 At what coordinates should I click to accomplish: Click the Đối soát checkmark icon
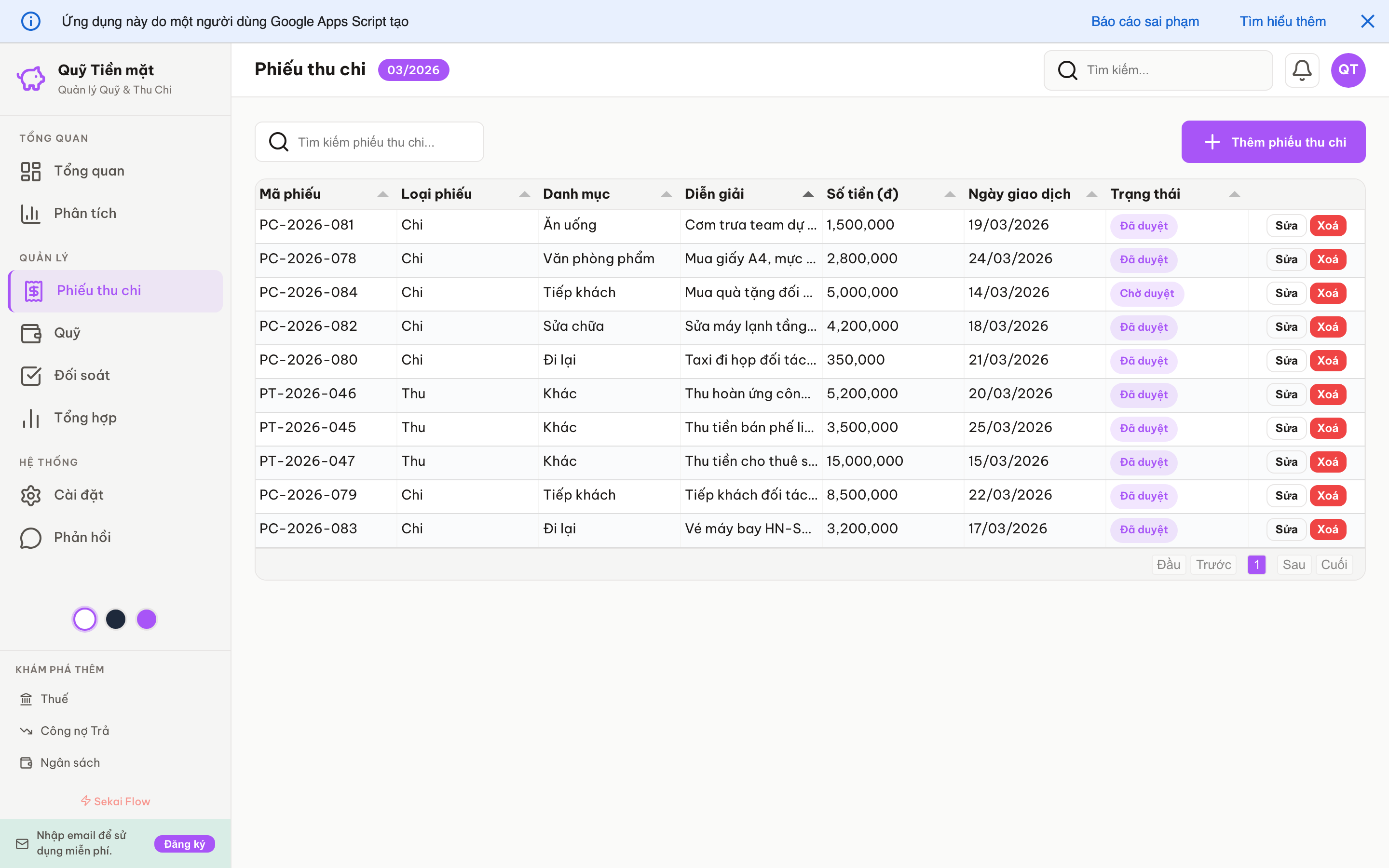click(x=31, y=376)
